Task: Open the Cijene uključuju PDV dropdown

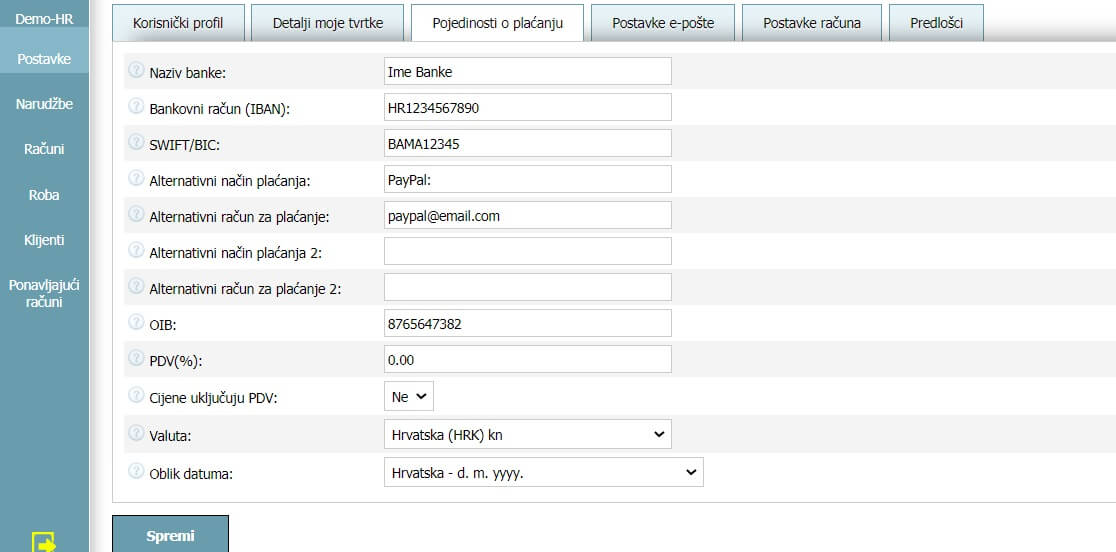Action: (x=409, y=396)
